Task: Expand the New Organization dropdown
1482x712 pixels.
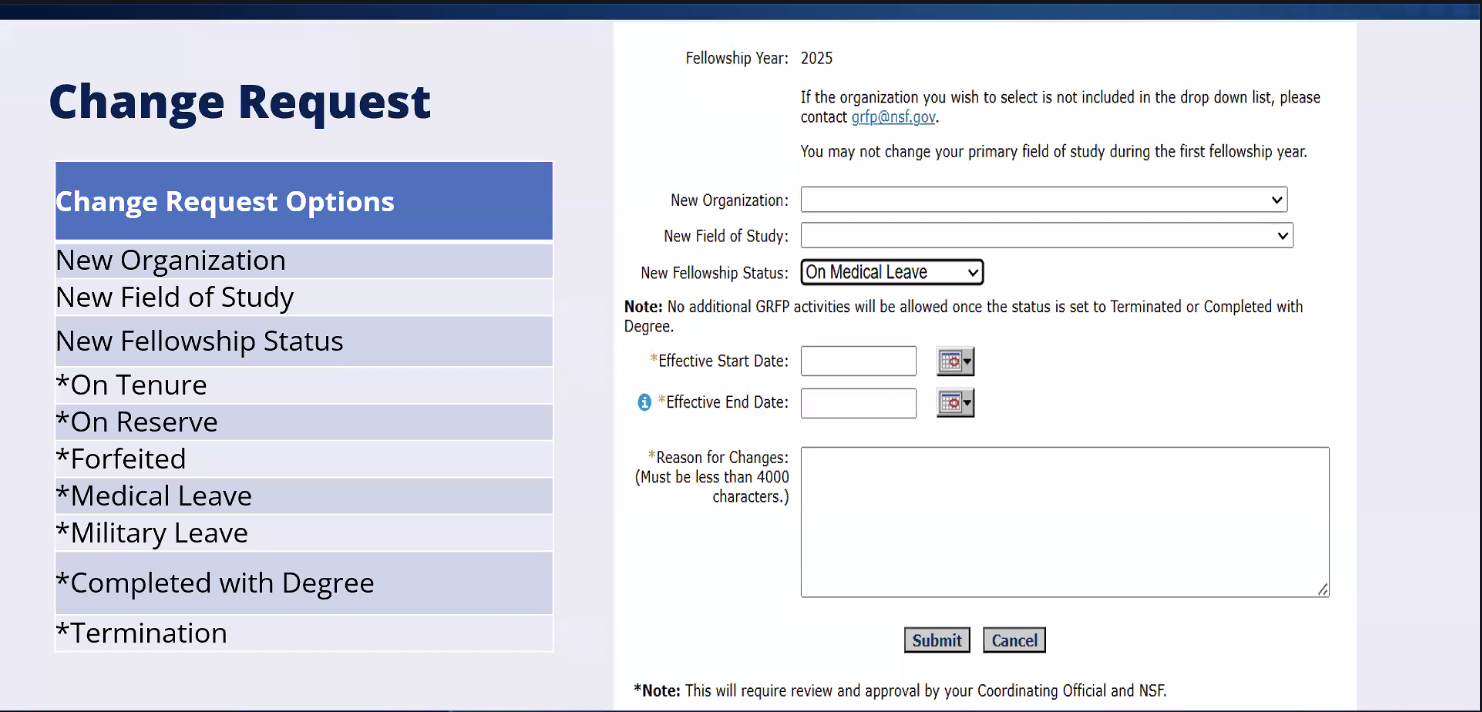Action: pos(1044,200)
